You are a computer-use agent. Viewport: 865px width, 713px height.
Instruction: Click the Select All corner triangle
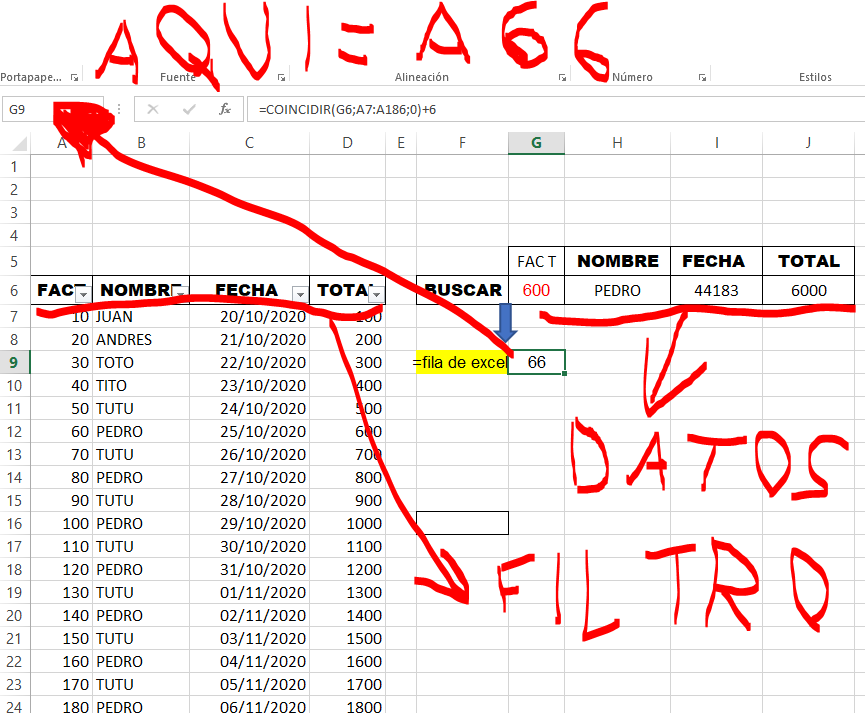click(19, 143)
